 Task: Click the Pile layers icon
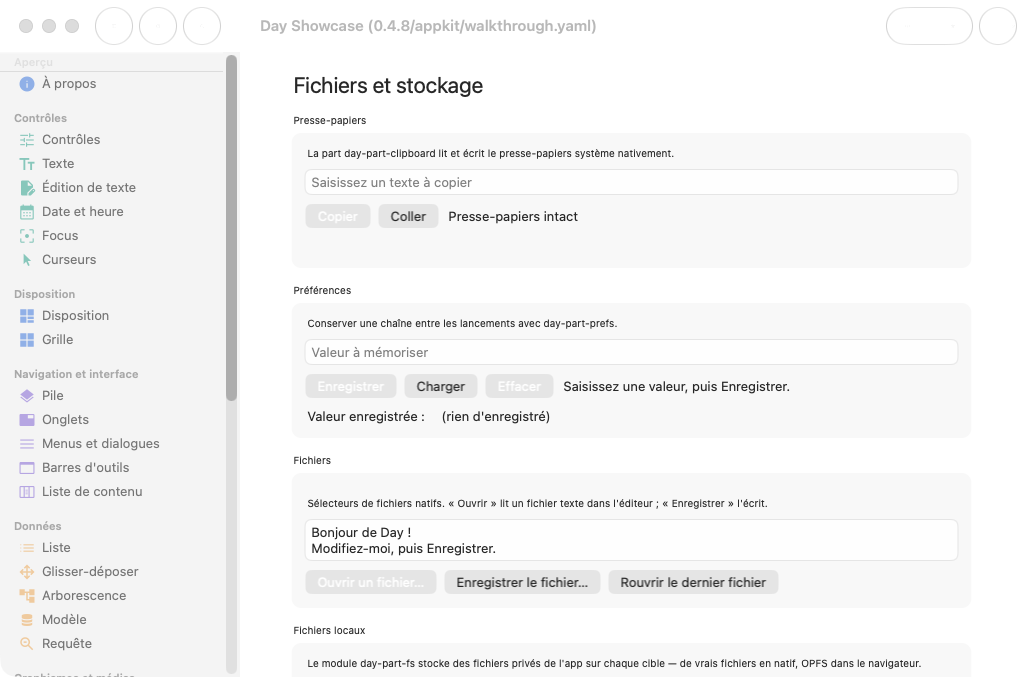(x=27, y=396)
